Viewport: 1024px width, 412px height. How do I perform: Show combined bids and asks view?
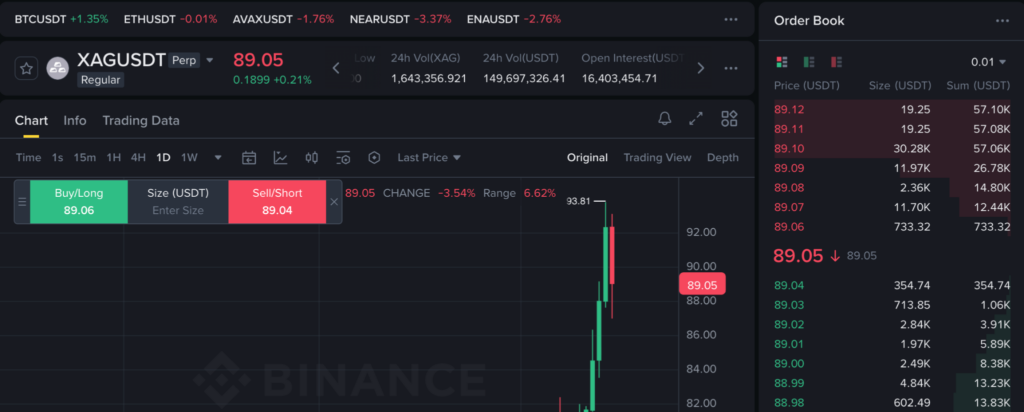click(x=782, y=62)
